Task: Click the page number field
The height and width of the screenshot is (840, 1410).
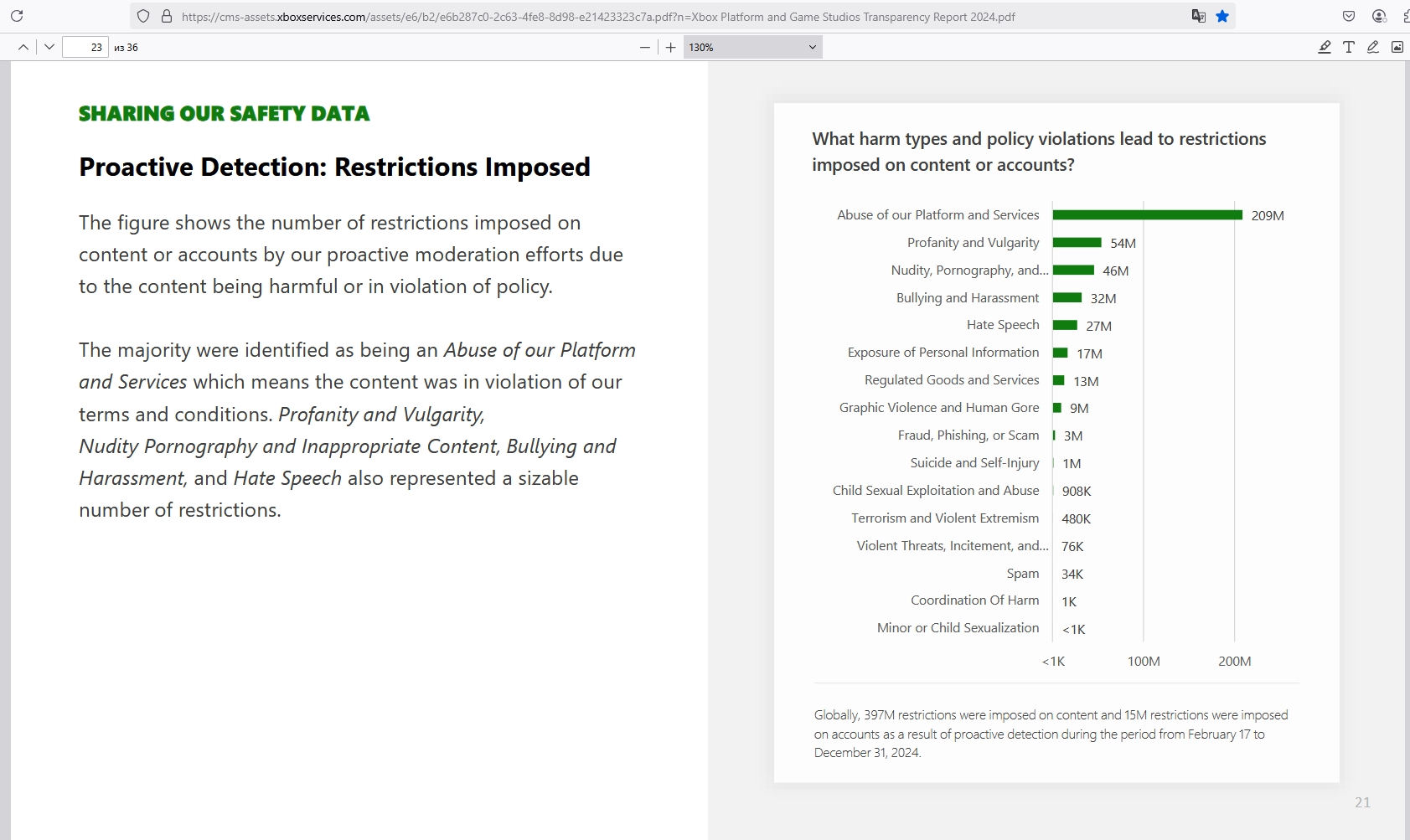Action: 86,47
